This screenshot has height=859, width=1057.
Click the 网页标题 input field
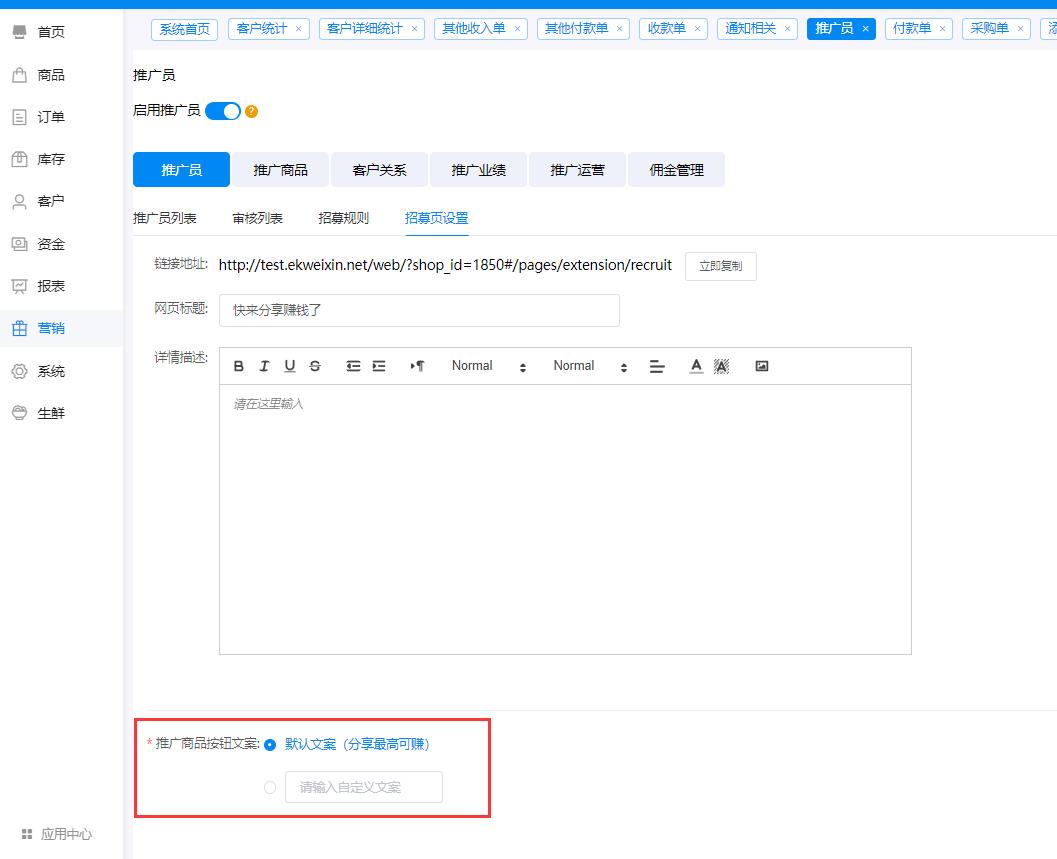pos(419,311)
